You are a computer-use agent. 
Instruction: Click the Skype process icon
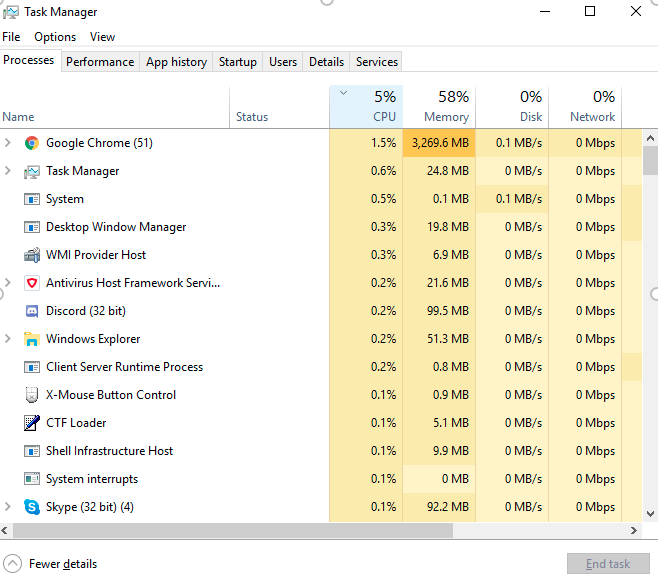pos(32,507)
